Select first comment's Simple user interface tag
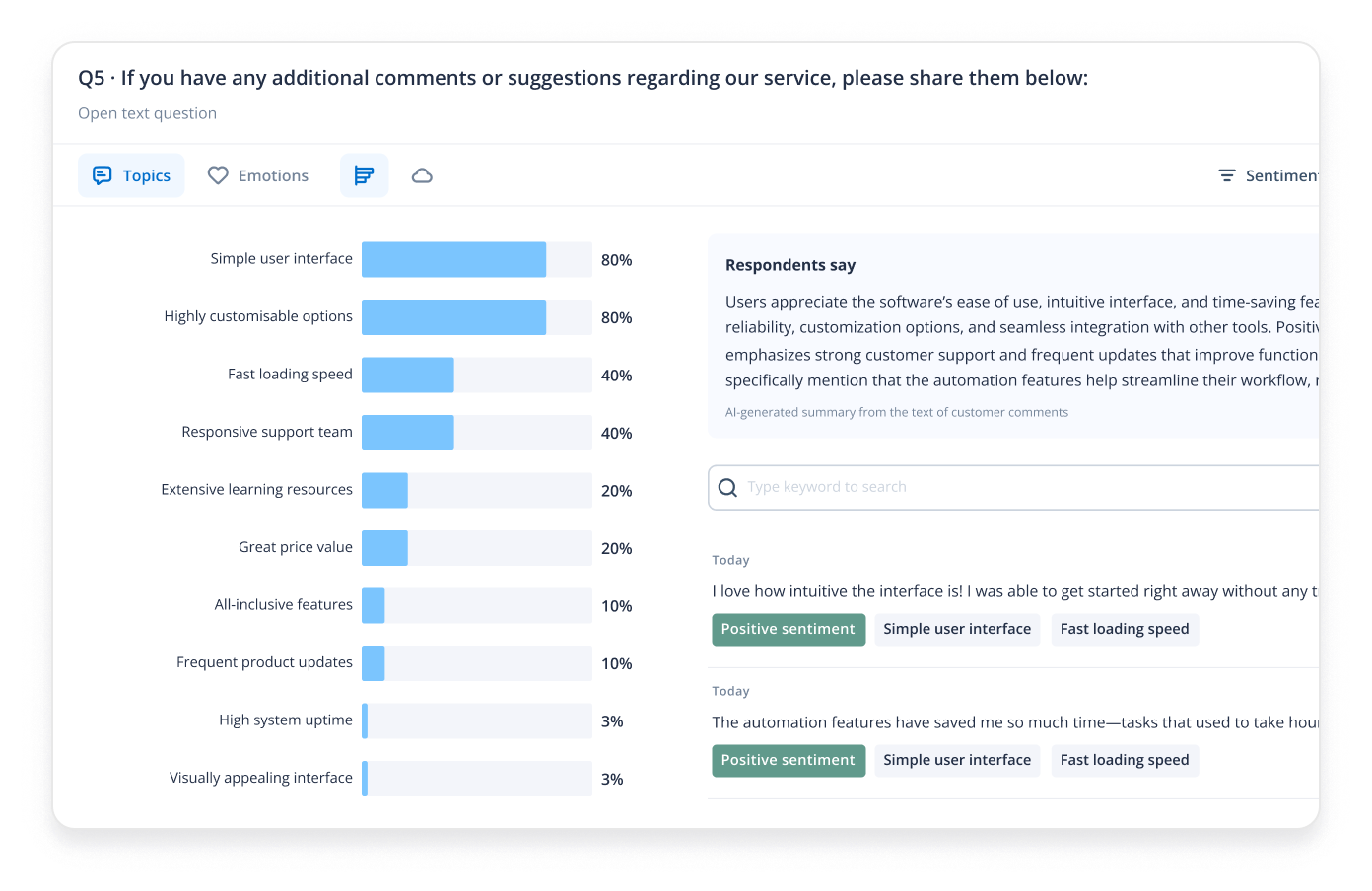1372x891 pixels. point(956,630)
